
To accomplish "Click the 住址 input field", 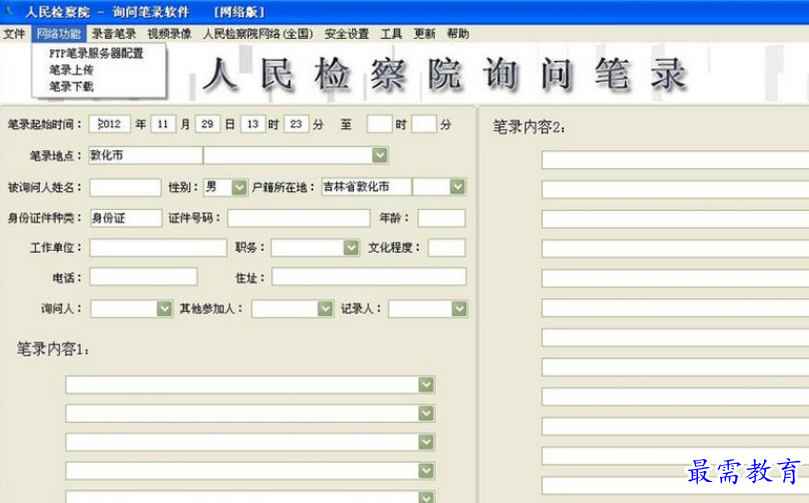I will click(369, 277).
